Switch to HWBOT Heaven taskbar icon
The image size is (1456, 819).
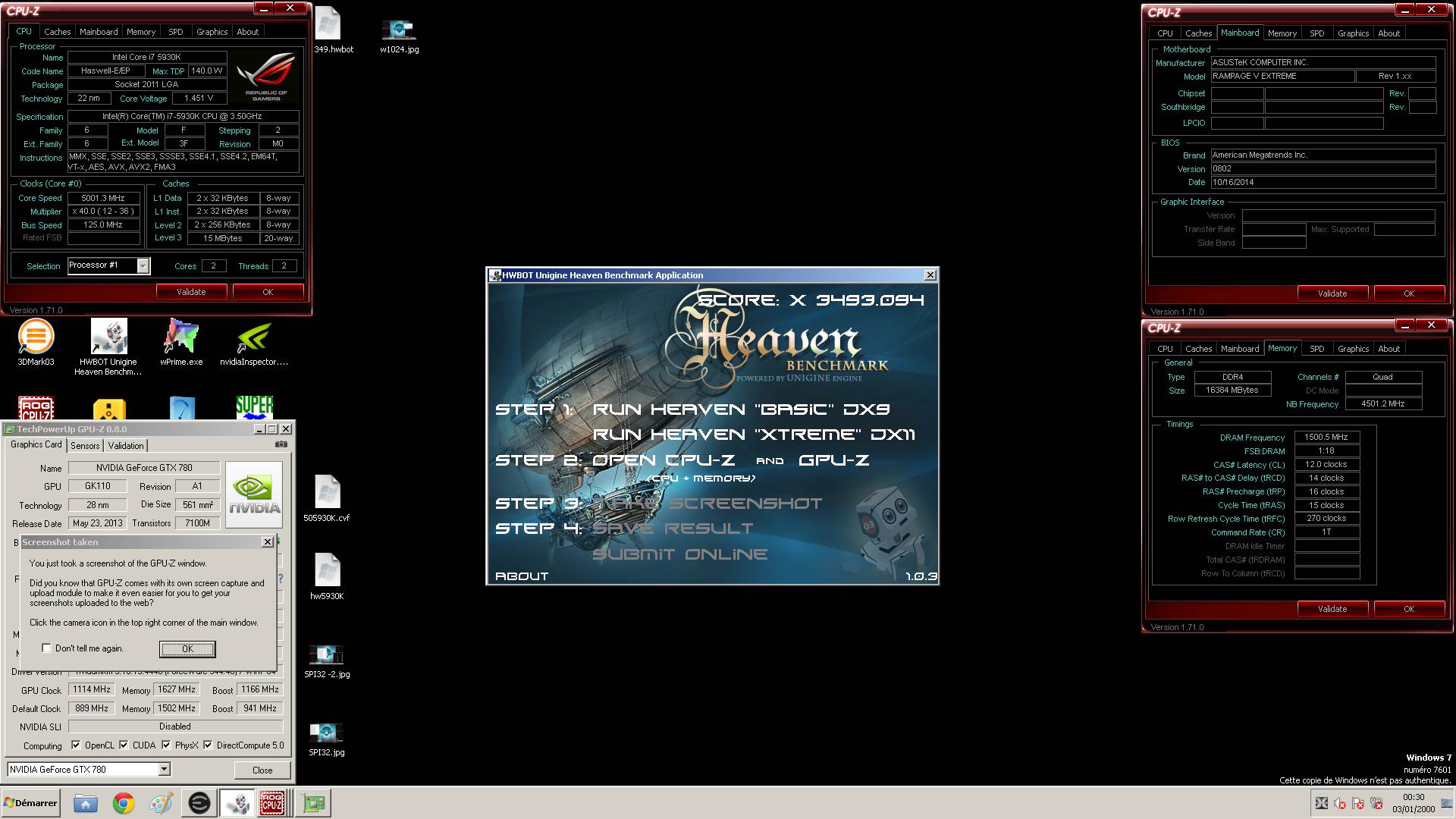pos(237,803)
